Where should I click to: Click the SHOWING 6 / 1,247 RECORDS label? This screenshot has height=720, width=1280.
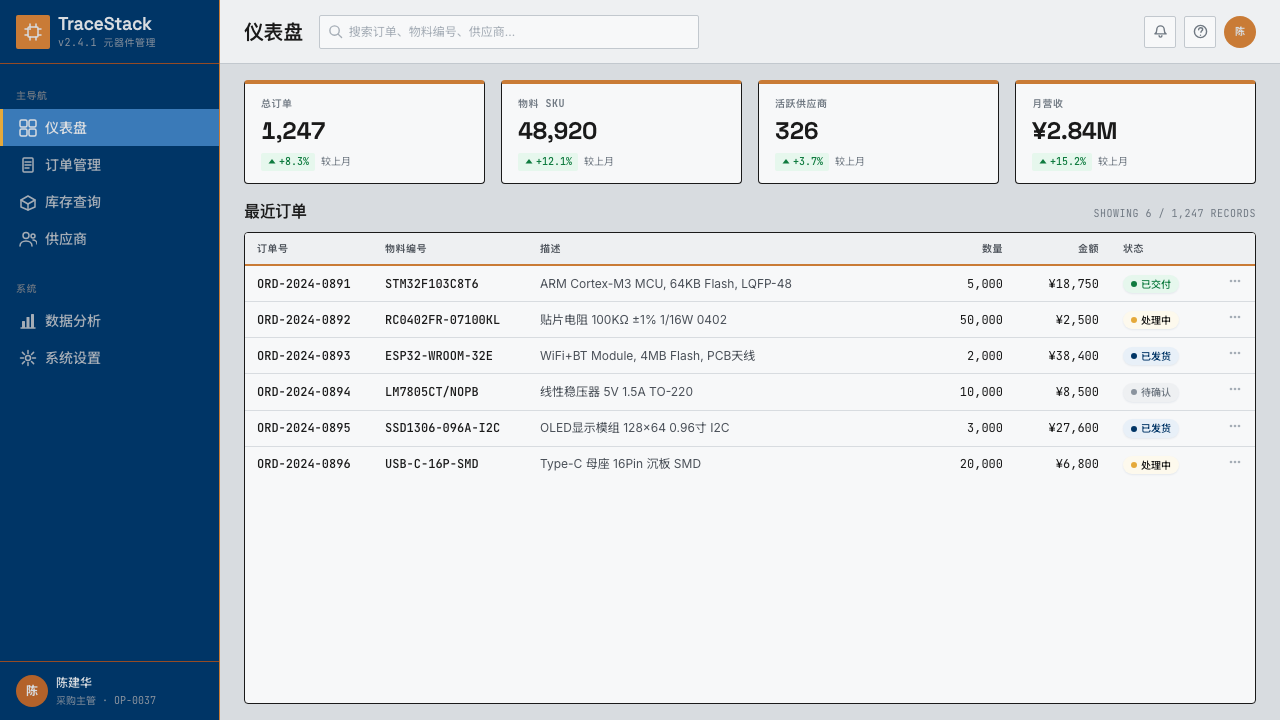pyautogui.click(x=1174, y=214)
